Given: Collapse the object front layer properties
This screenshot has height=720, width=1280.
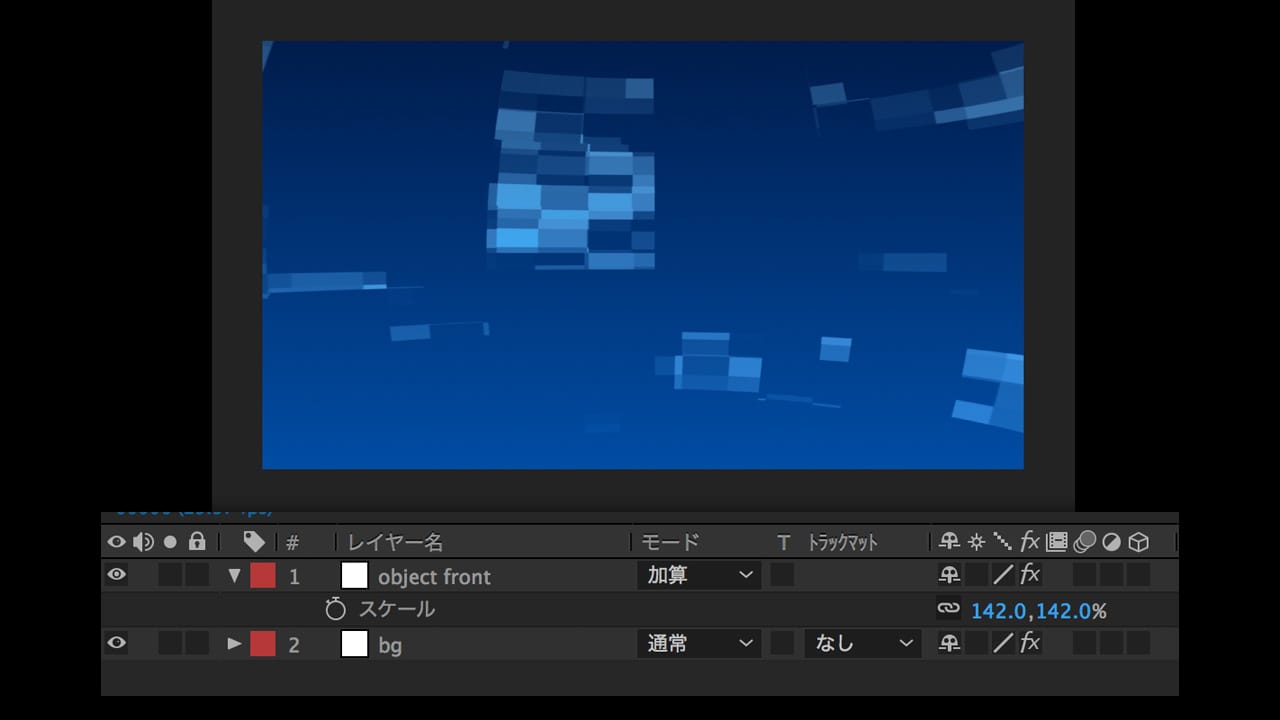Looking at the screenshot, I should point(235,576).
